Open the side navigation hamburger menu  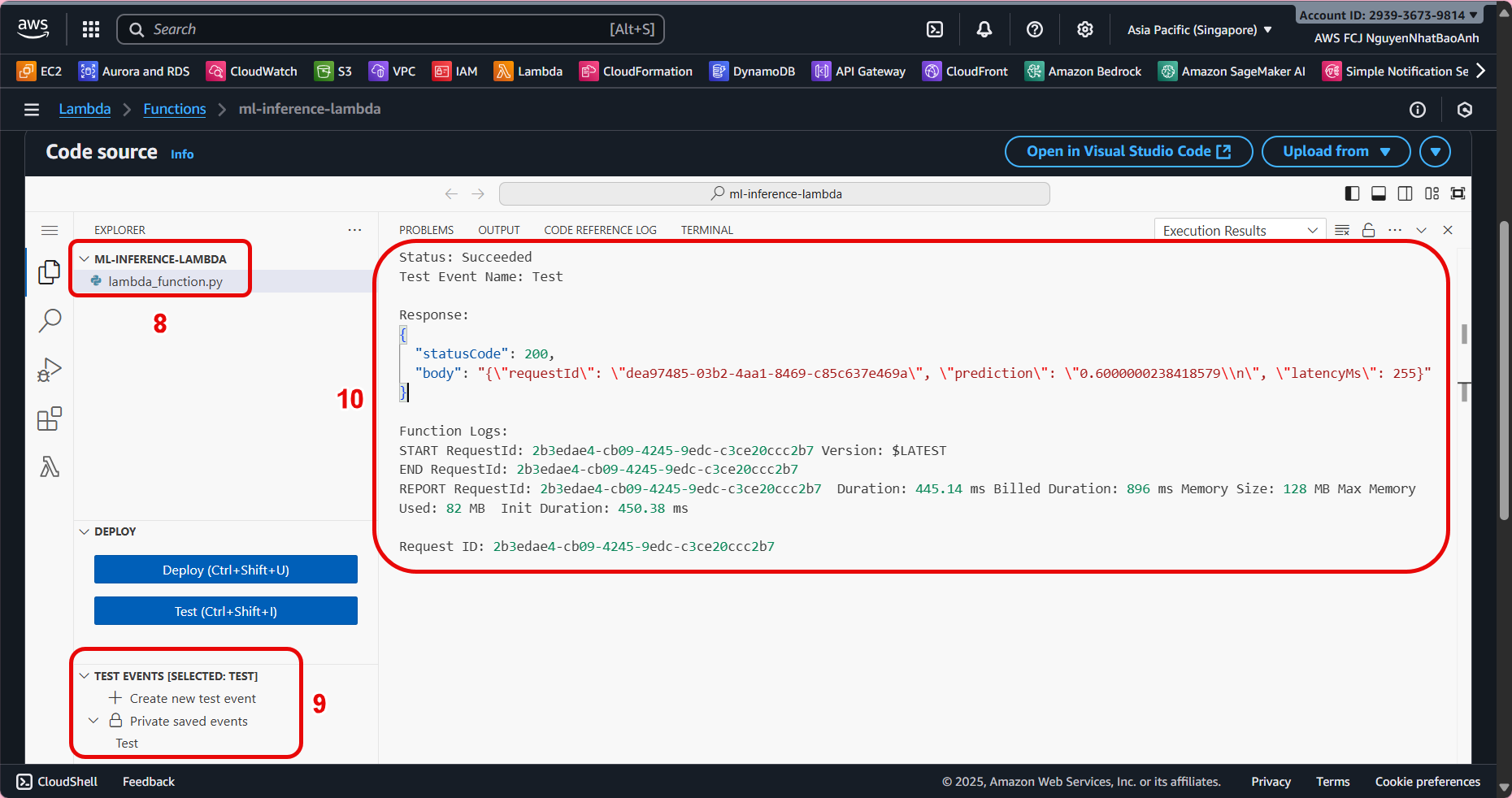[32, 110]
